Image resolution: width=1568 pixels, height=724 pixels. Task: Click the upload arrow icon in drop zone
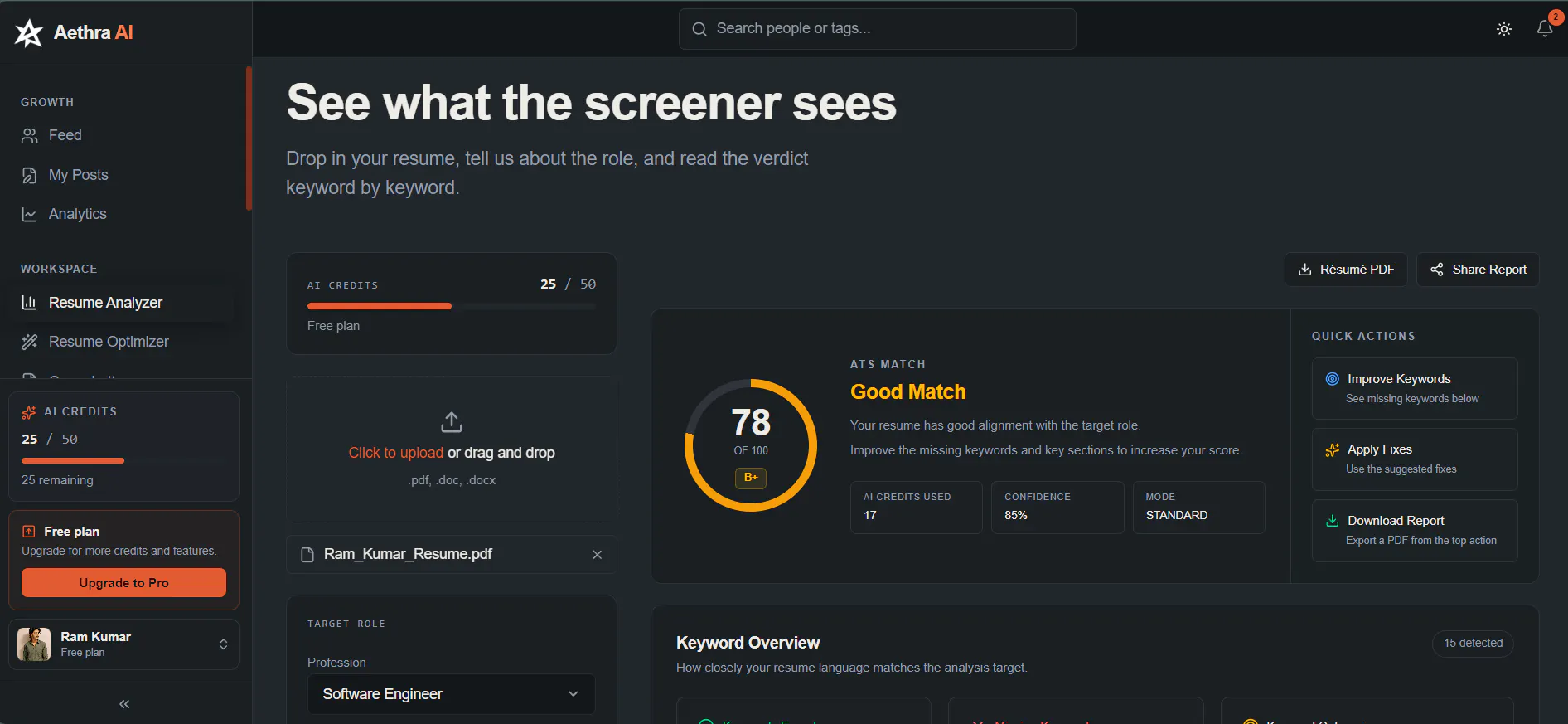[452, 422]
